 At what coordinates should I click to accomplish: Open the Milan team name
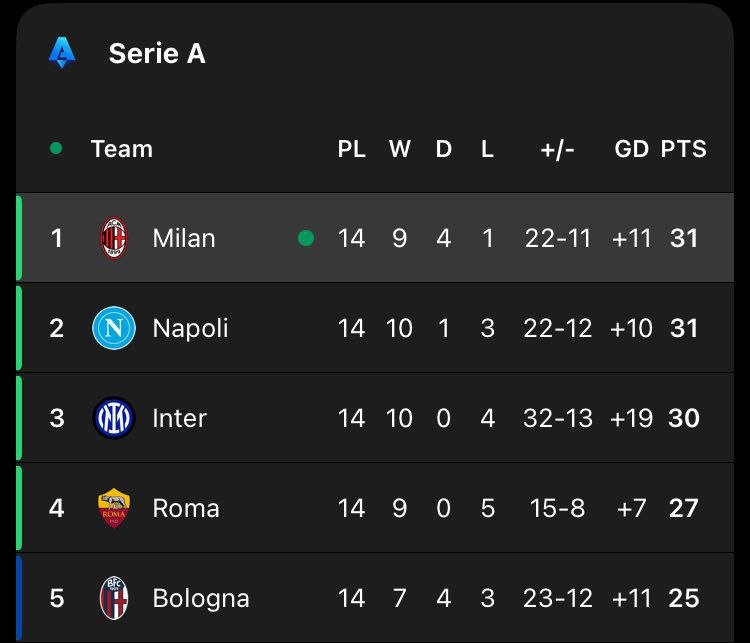pos(184,238)
